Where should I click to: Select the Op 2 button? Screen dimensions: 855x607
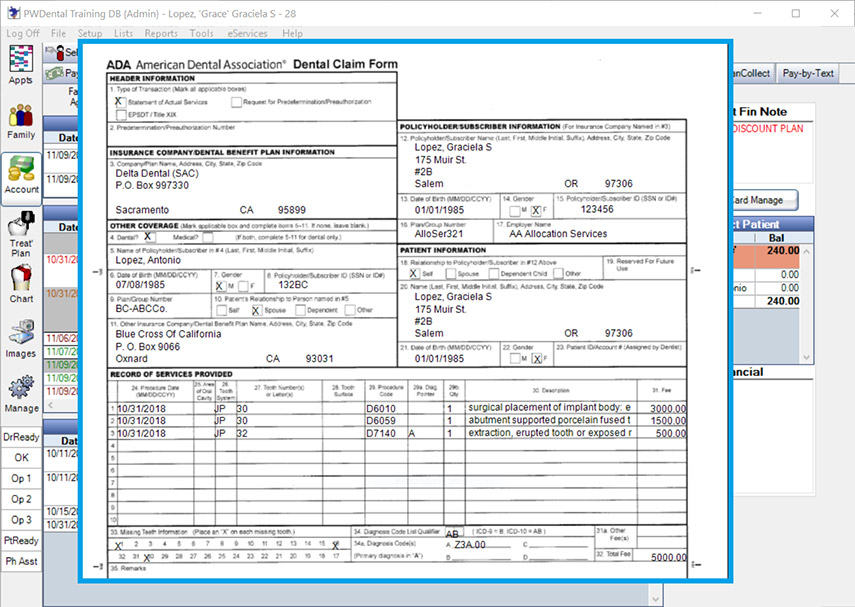click(x=21, y=499)
